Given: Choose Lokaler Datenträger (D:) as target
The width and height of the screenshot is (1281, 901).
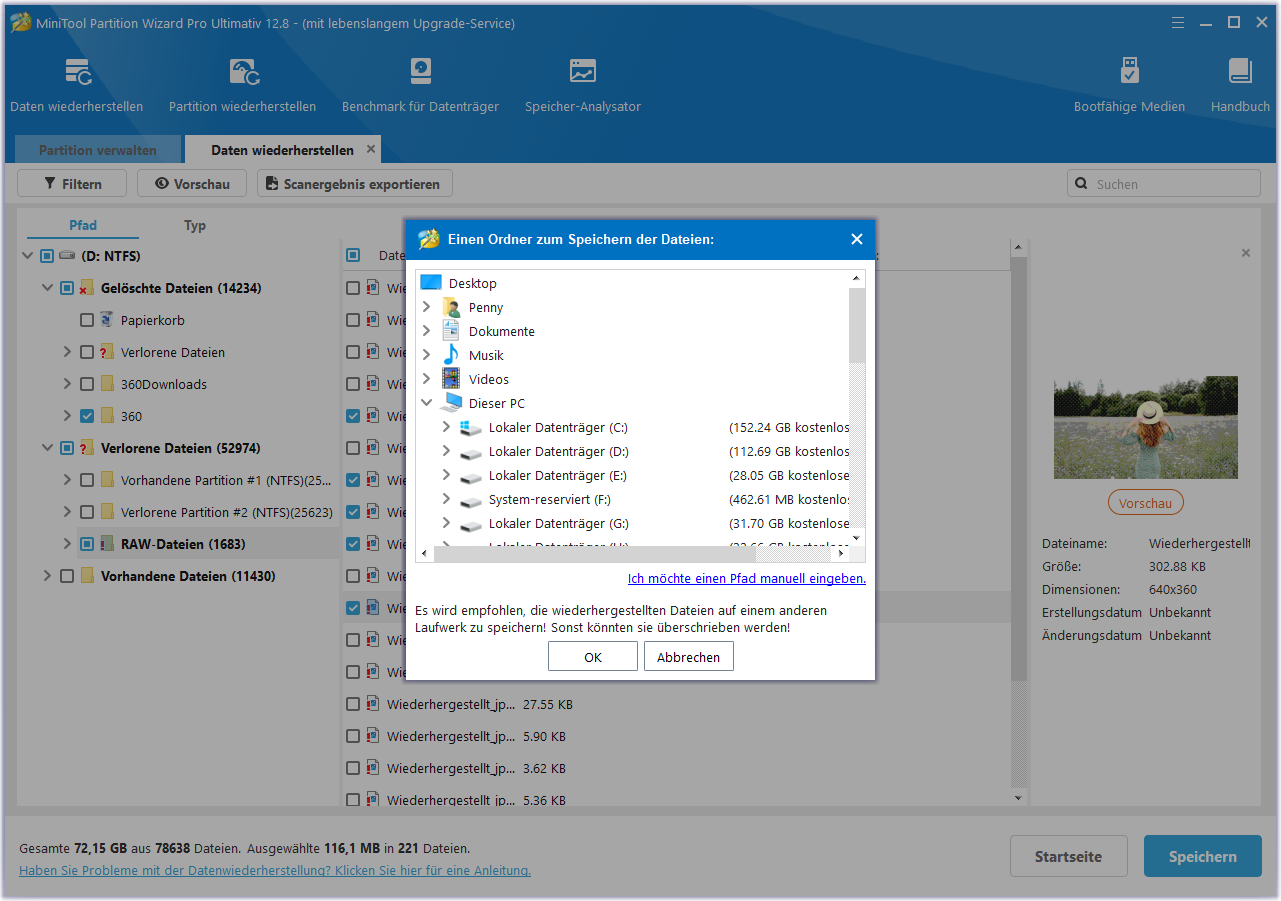Looking at the screenshot, I should point(558,451).
